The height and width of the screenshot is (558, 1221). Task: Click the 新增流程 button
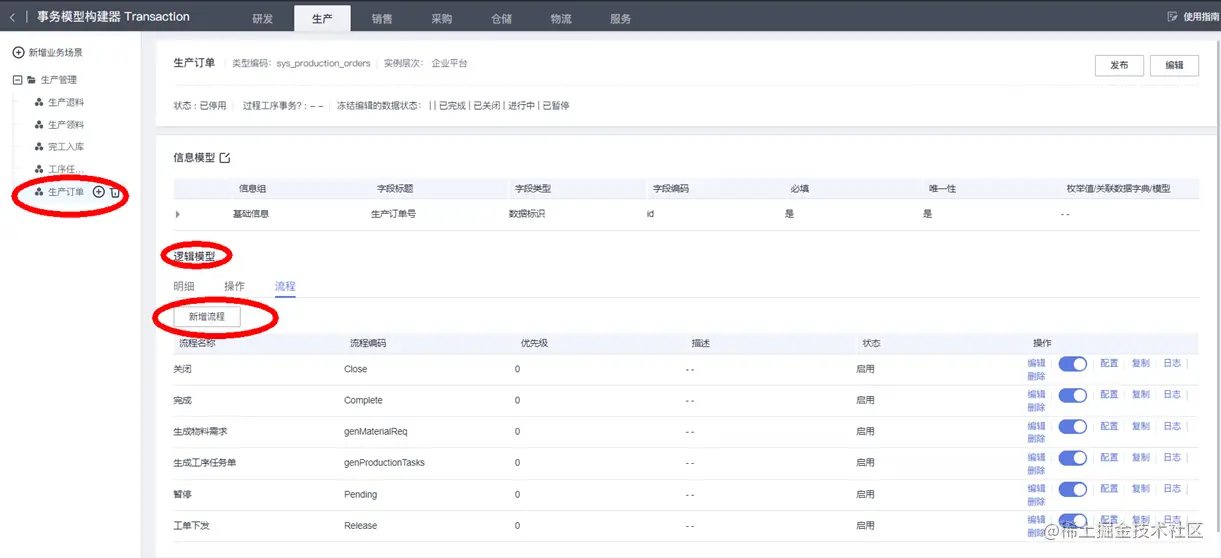[x=207, y=316]
